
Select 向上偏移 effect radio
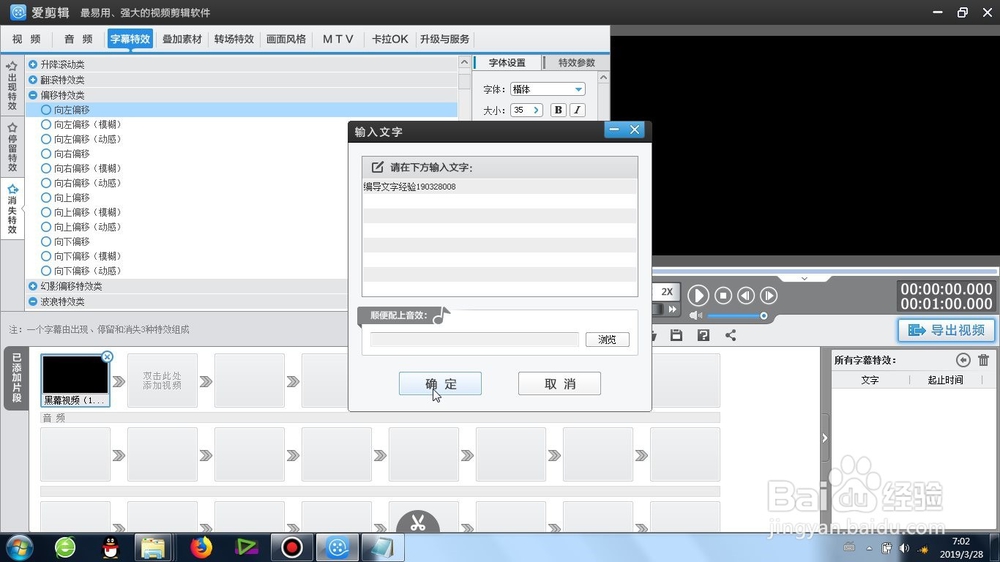[46, 198]
